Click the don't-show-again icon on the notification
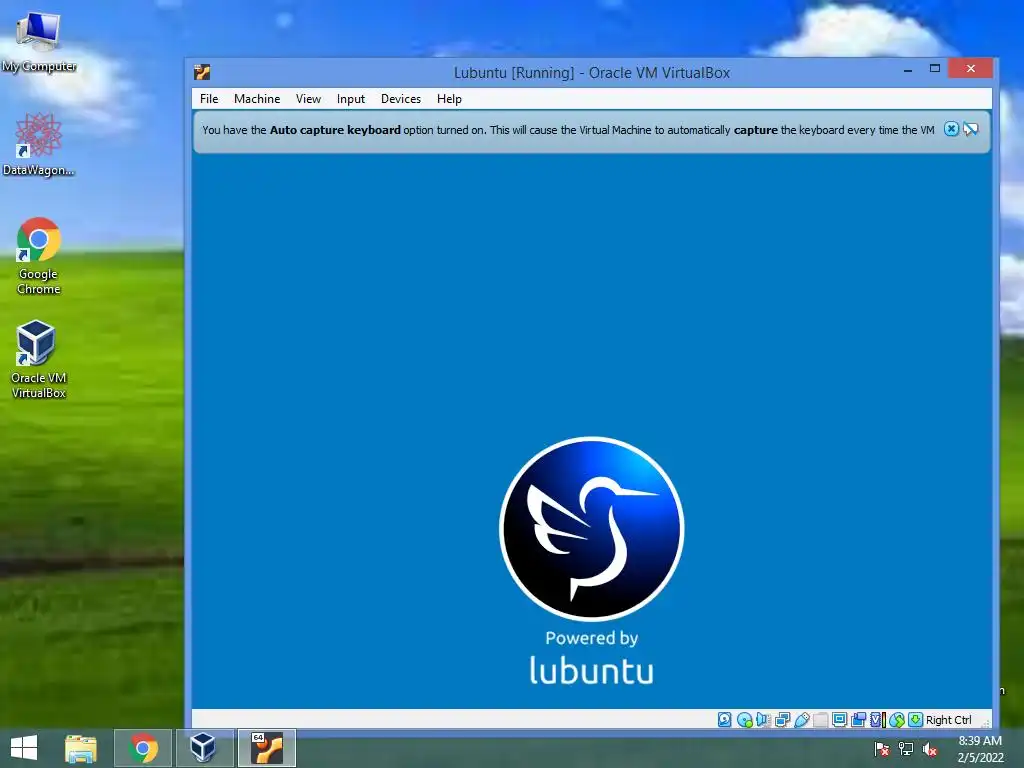The width and height of the screenshot is (1024, 768). coord(971,129)
